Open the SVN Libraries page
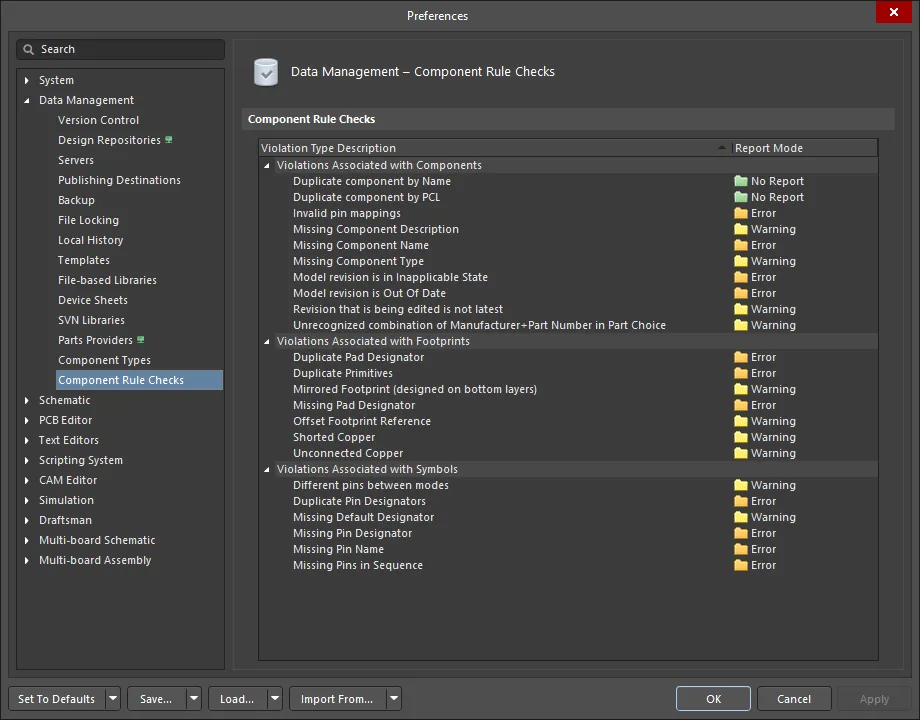Screen dimensions: 920x720 tap(91, 320)
